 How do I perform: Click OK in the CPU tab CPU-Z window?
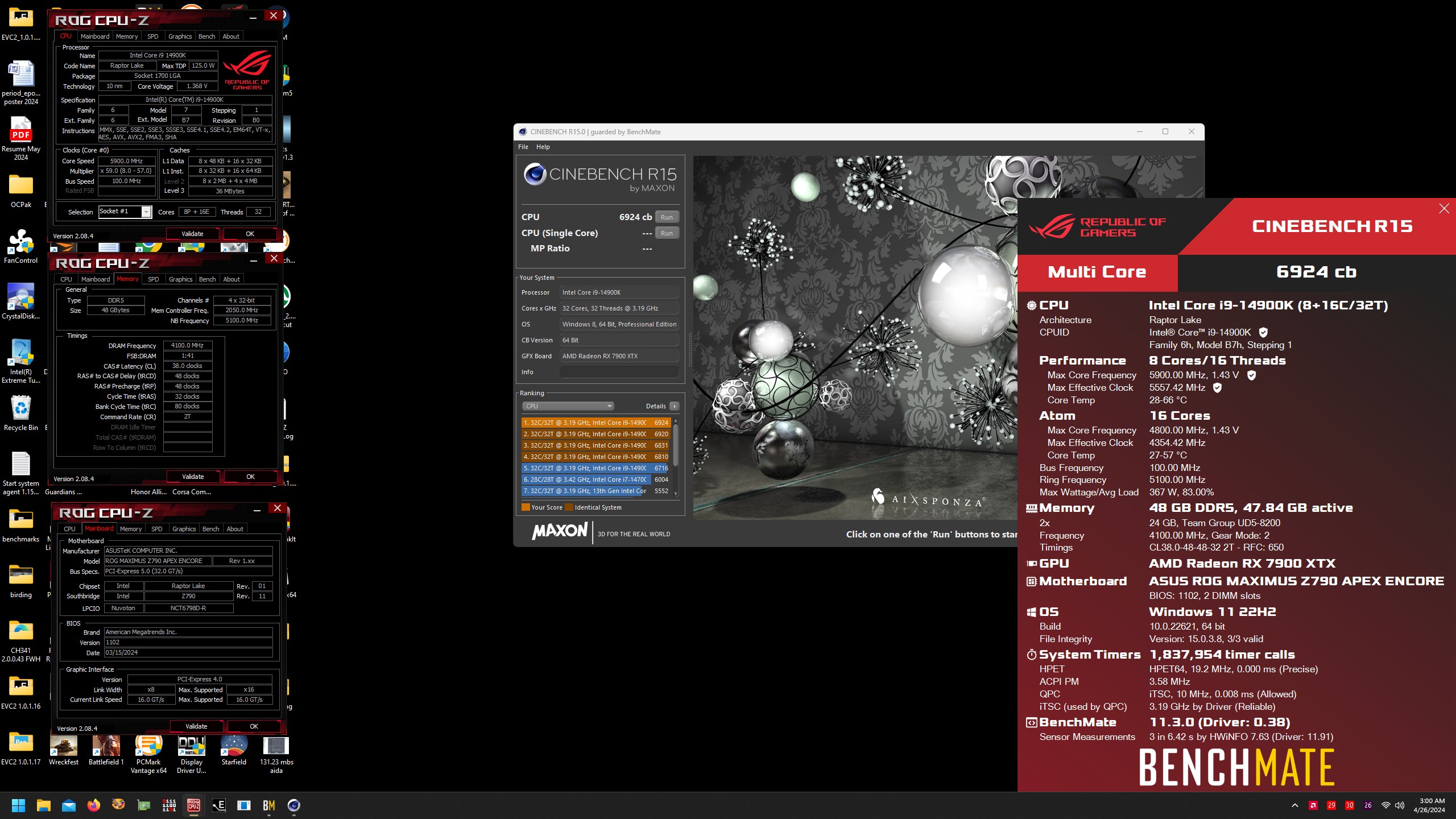250,234
